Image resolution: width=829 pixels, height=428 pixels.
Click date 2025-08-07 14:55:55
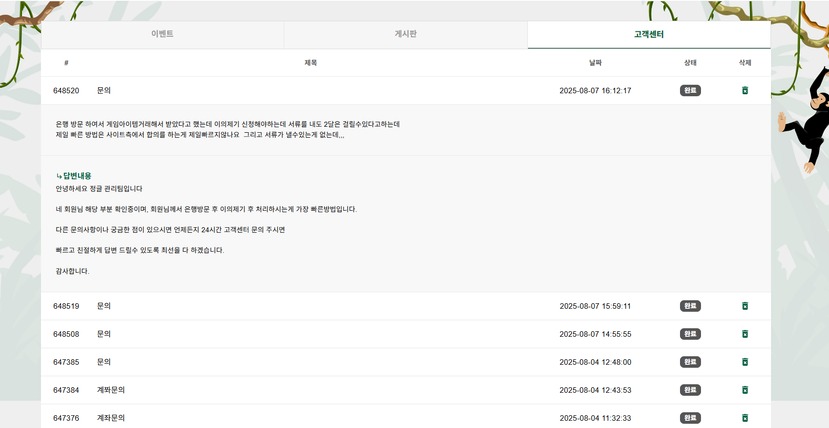coord(595,334)
